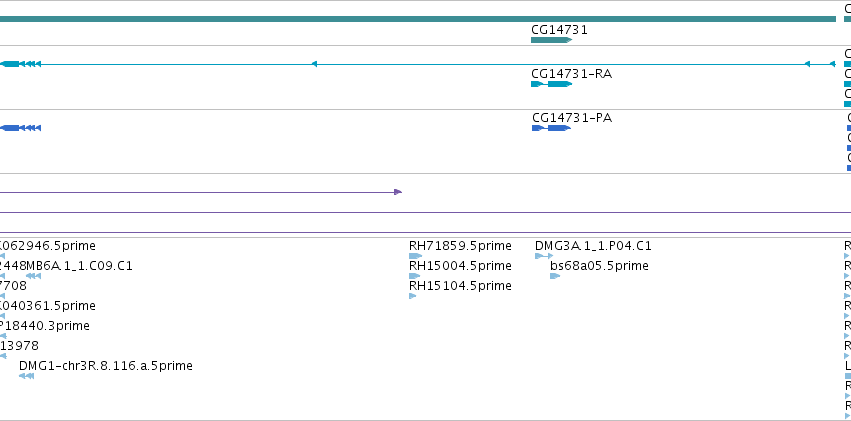Image resolution: width=851 pixels, height=421 pixels.
Task: Click the RH15004.5prime EST arrow
Action: point(415,276)
